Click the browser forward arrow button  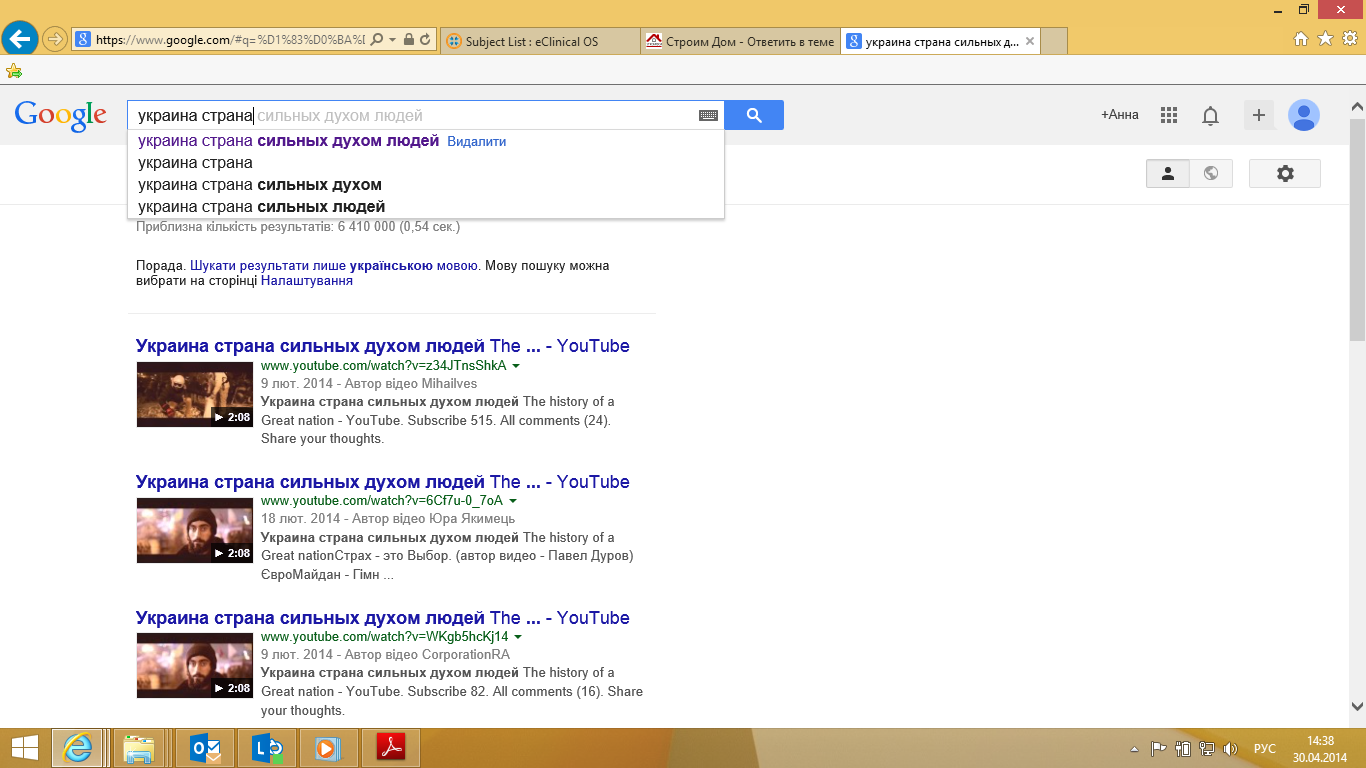[x=54, y=40]
